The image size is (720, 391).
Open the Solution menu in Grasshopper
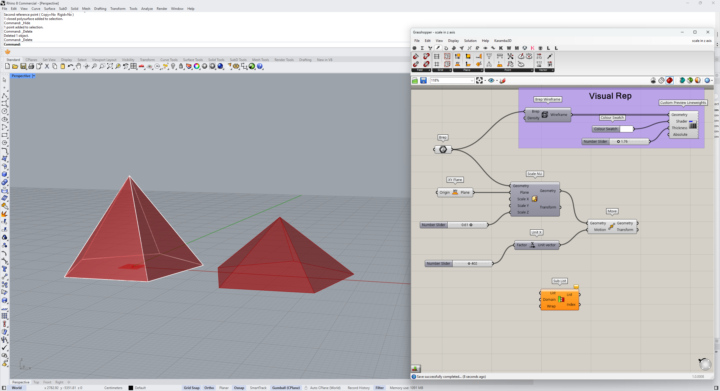[x=470, y=40]
